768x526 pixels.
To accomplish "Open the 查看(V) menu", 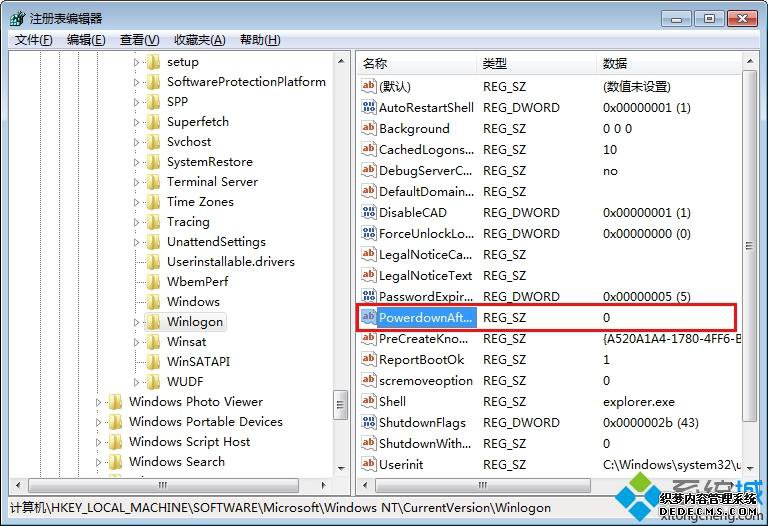I will 140,40.
